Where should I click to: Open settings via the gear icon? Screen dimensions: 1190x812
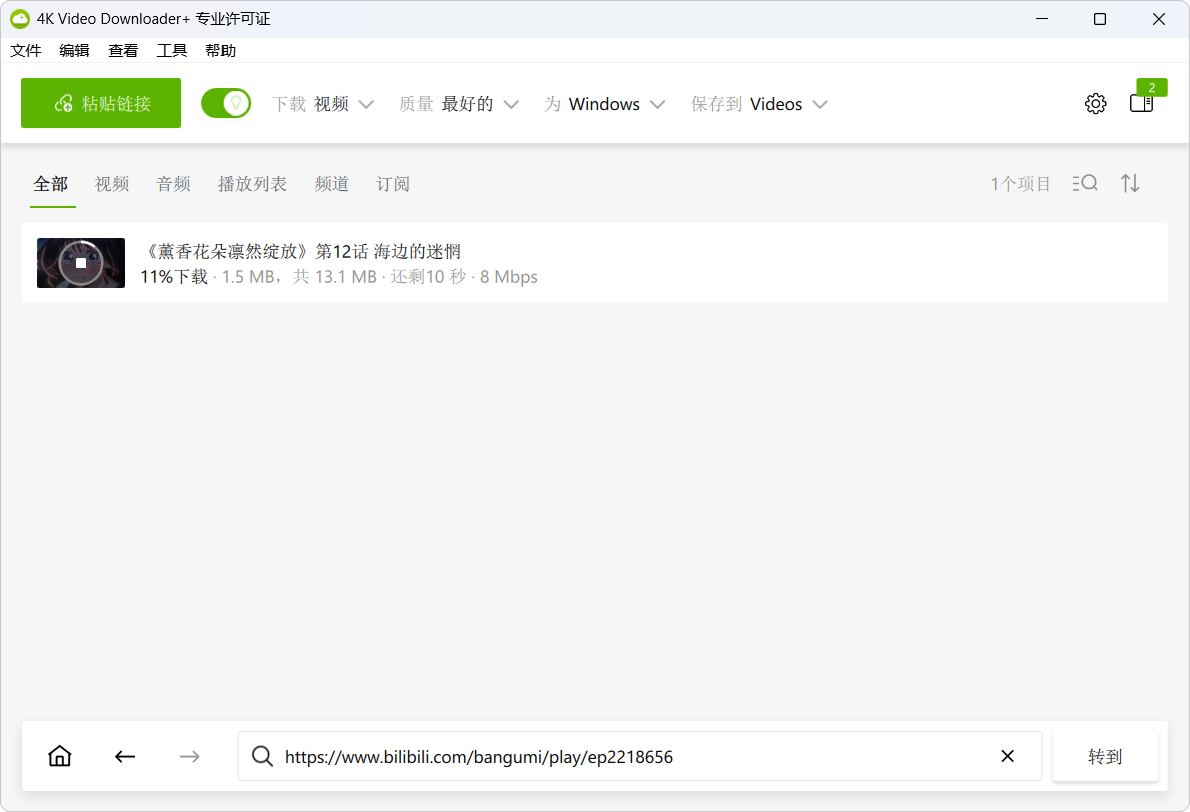[1095, 103]
